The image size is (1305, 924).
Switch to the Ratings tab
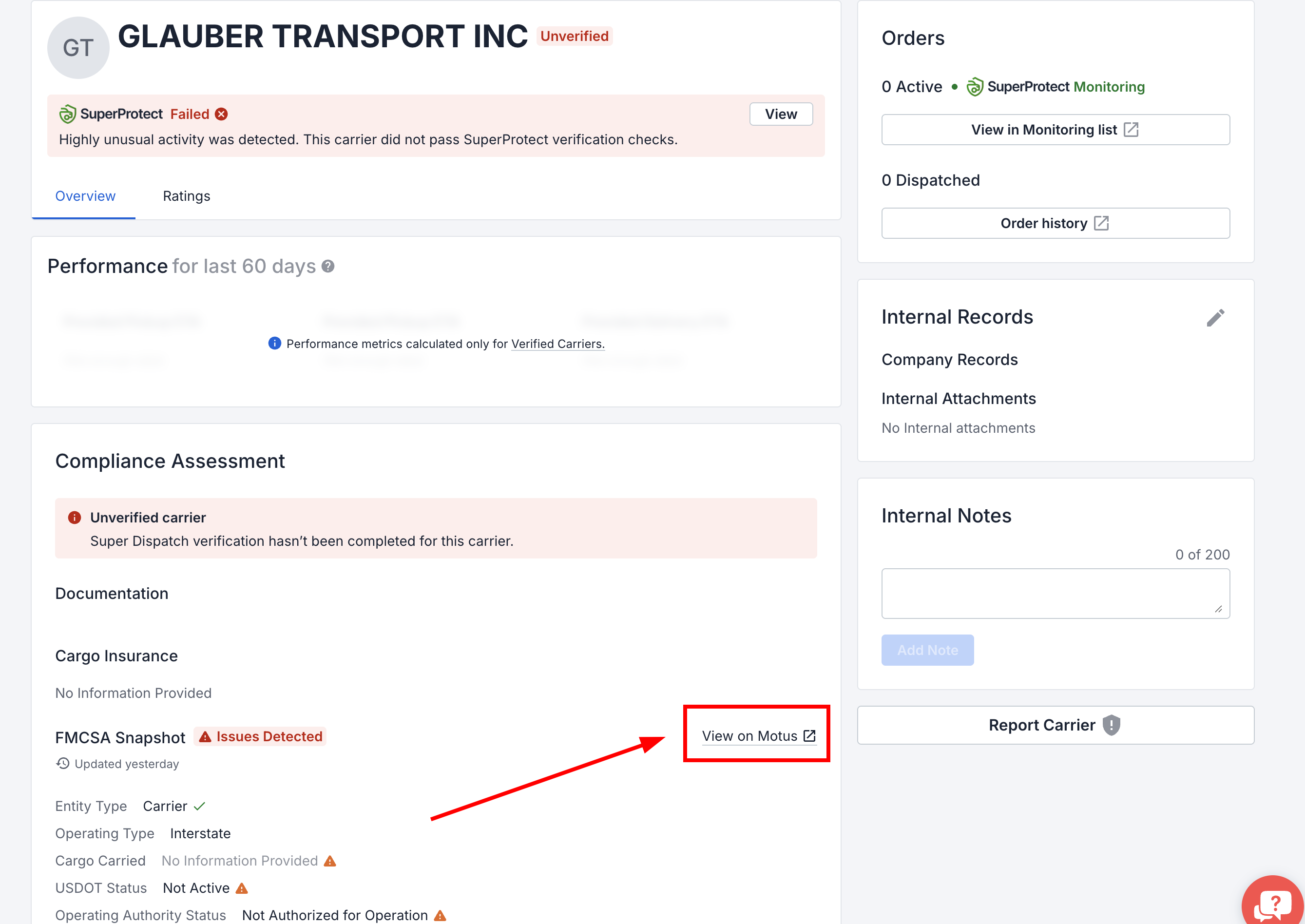187,196
